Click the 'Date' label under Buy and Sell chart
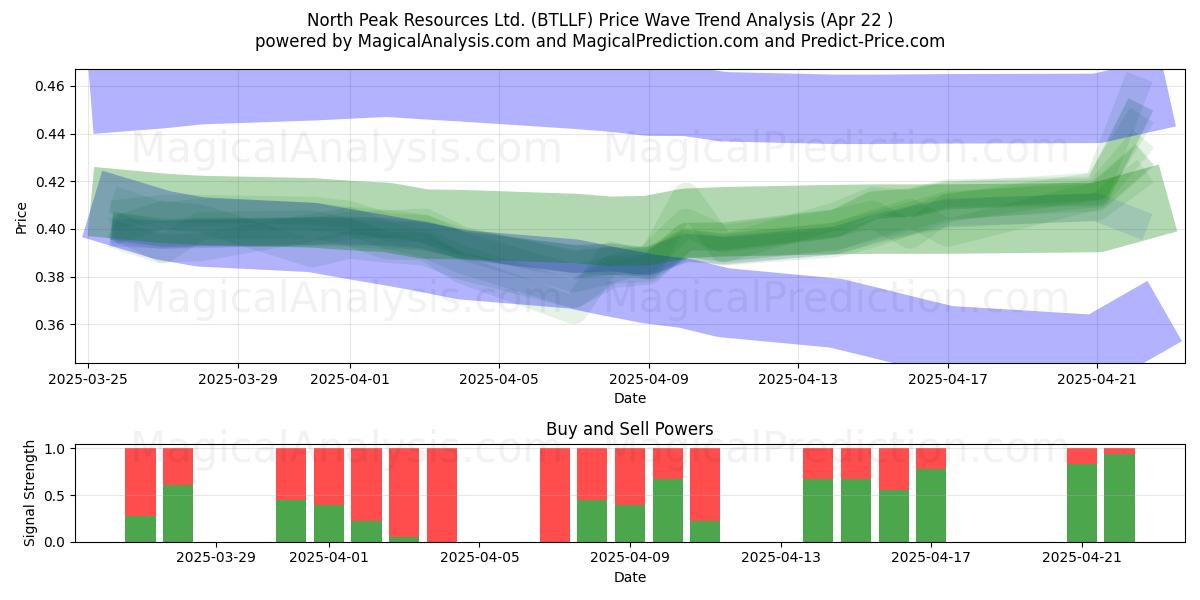The height and width of the screenshot is (600, 1200). 630,577
